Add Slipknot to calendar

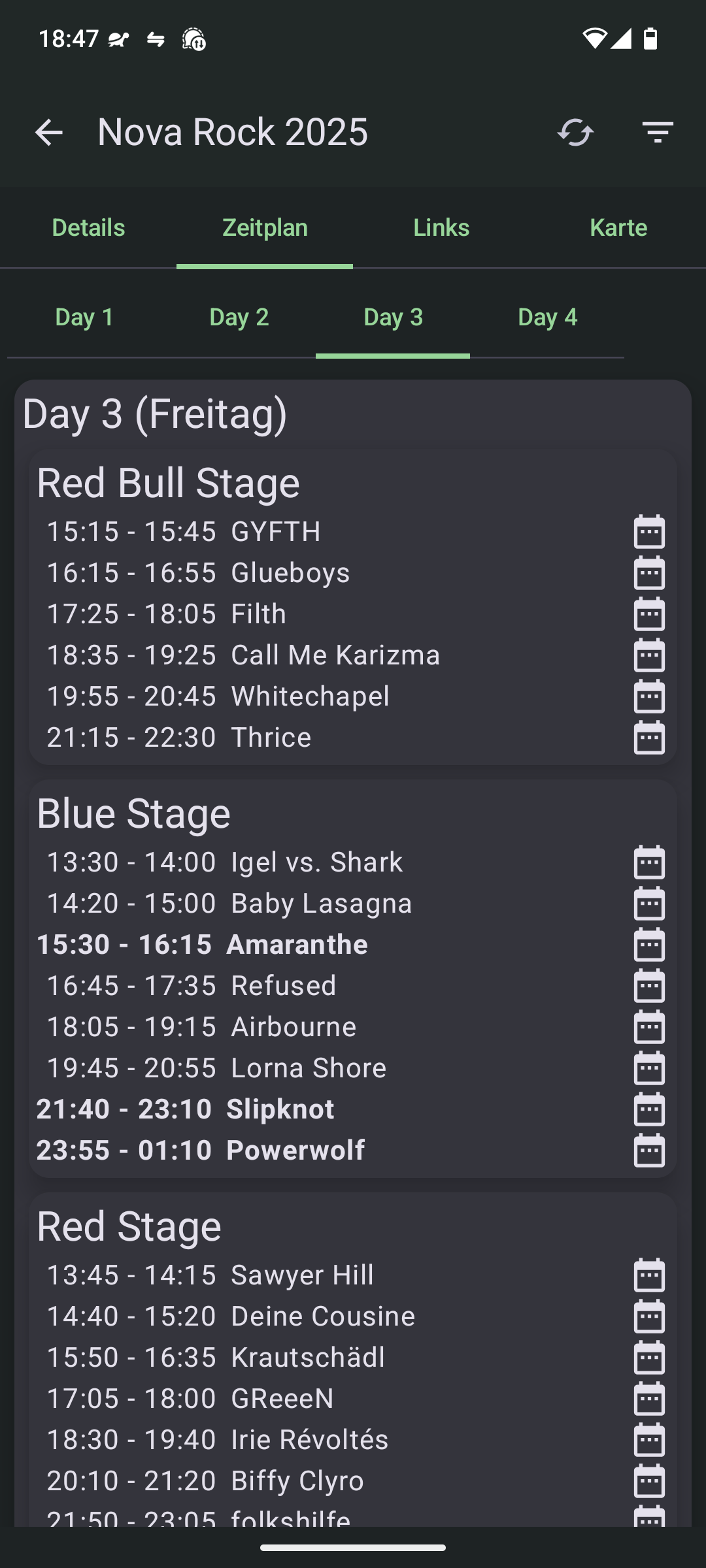pyautogui.click(x=649, y=1109)
